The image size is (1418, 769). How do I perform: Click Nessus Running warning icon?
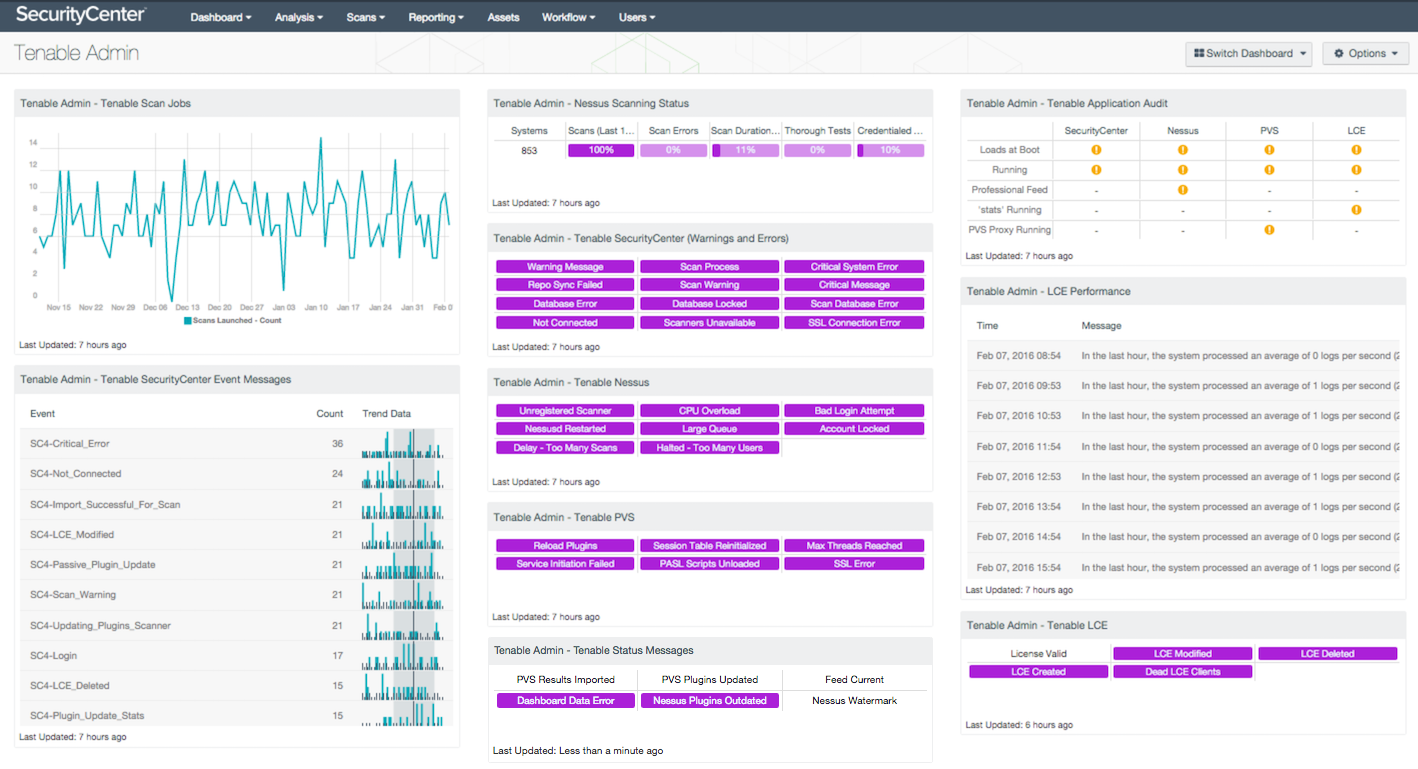click(1183, 170)
